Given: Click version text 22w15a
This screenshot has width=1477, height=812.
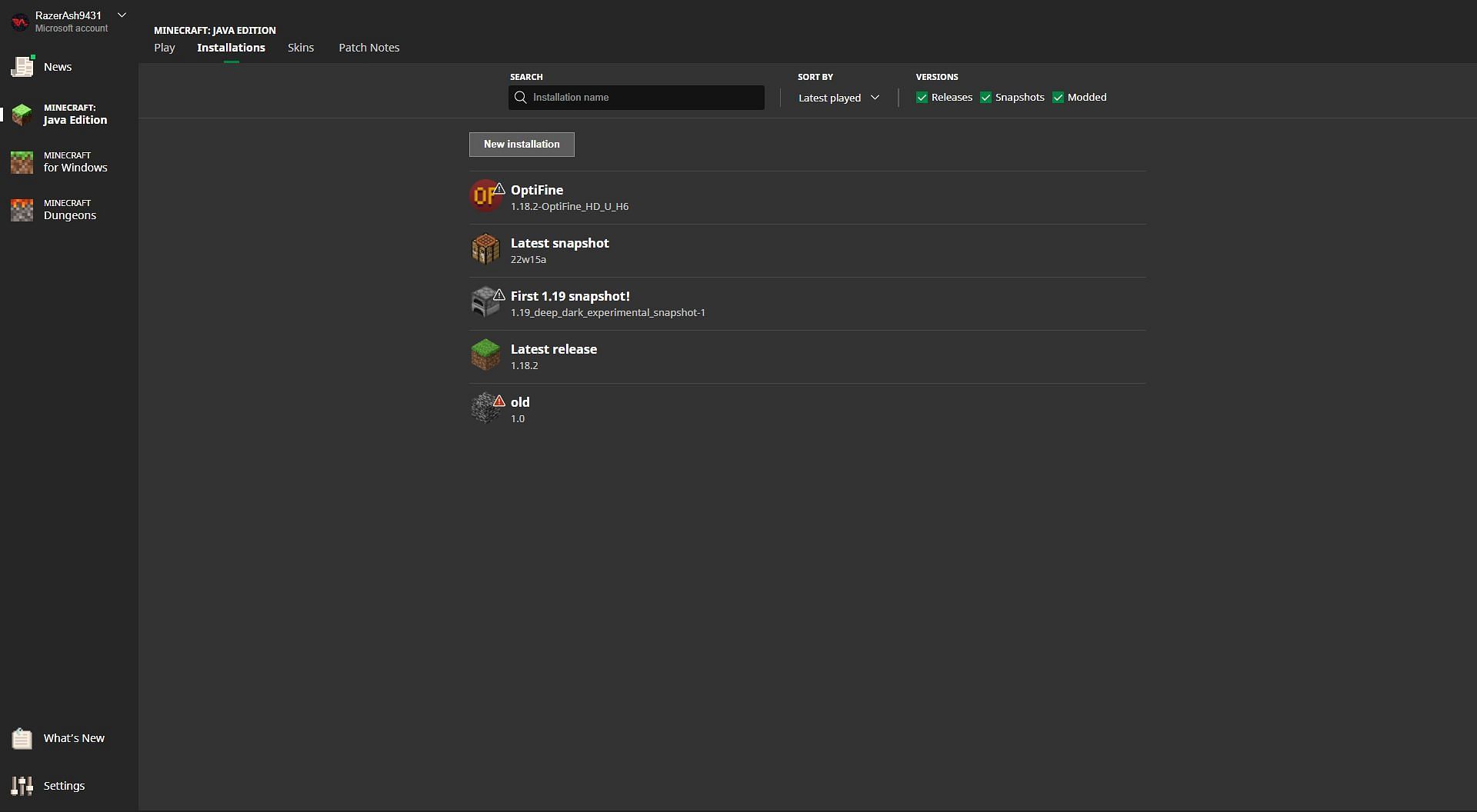Looking at the screenshot, I should (528, 260).
